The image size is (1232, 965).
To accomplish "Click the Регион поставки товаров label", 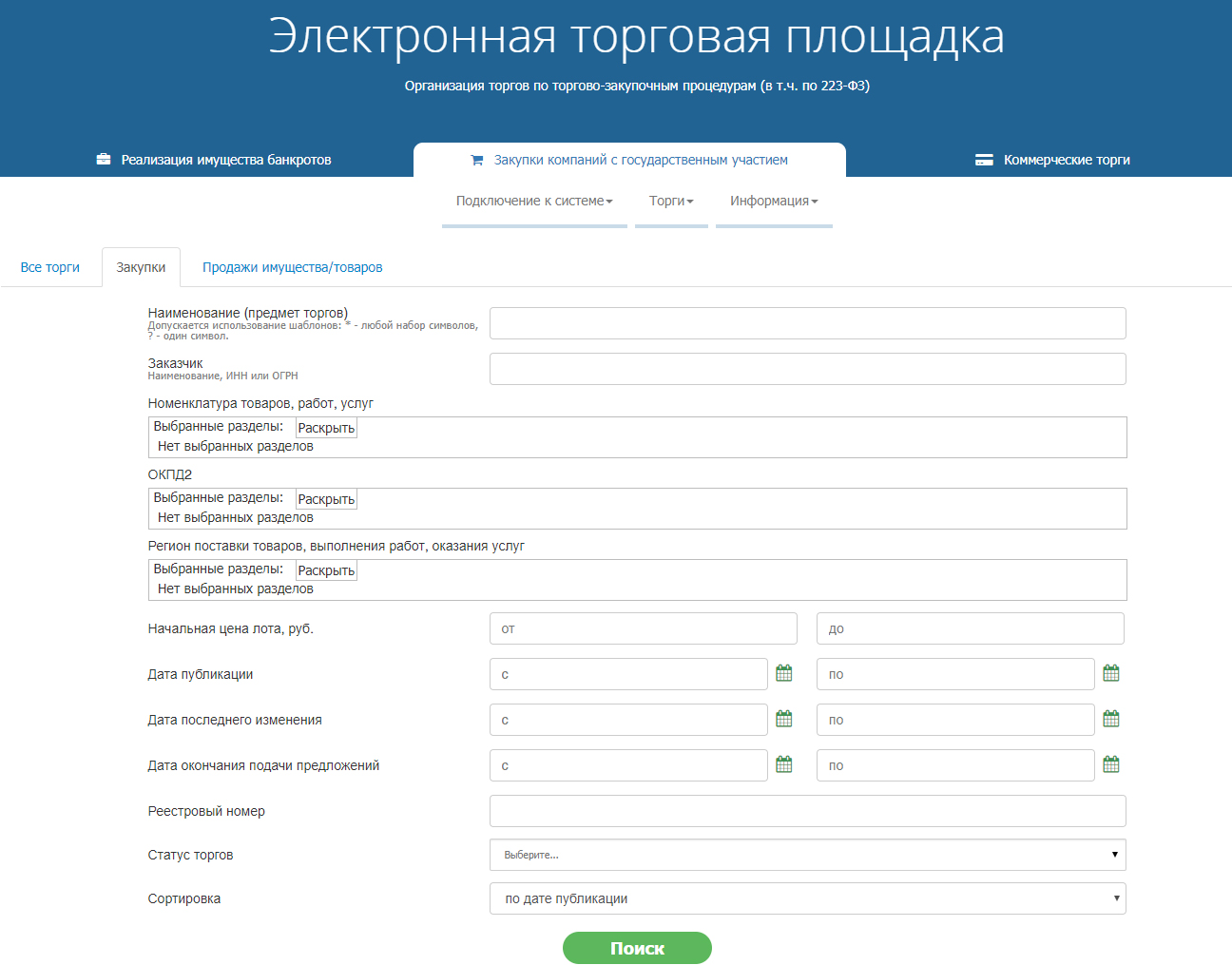I will coord(337,546).
